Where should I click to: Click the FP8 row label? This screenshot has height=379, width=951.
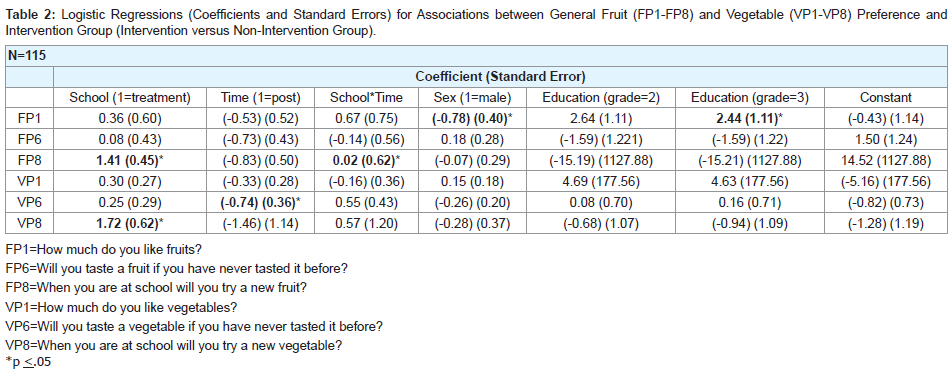click(30, 161)
